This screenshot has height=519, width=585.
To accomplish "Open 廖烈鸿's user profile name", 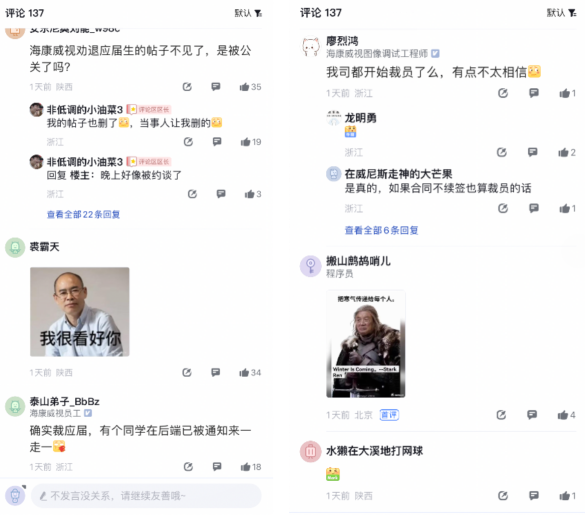I will (342, 41).
